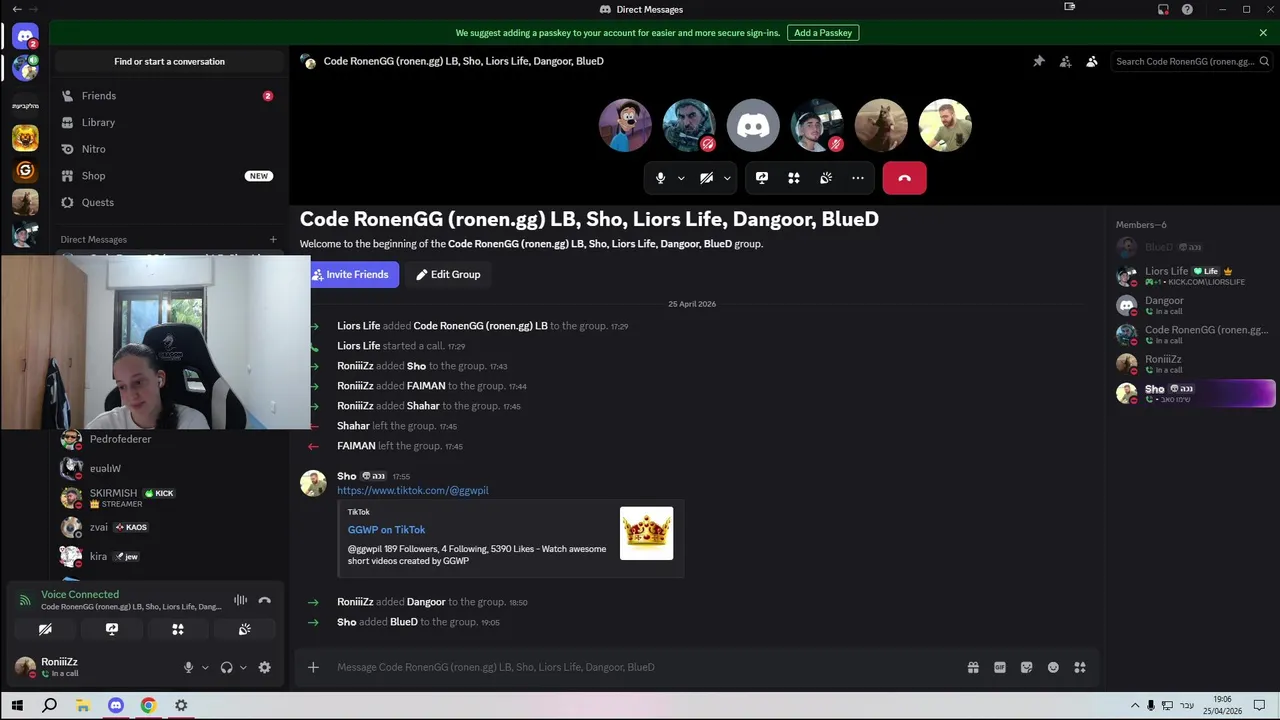The image size is (1280, 720).
Task: Open Find or start a conversation
Action: (169, 61)
